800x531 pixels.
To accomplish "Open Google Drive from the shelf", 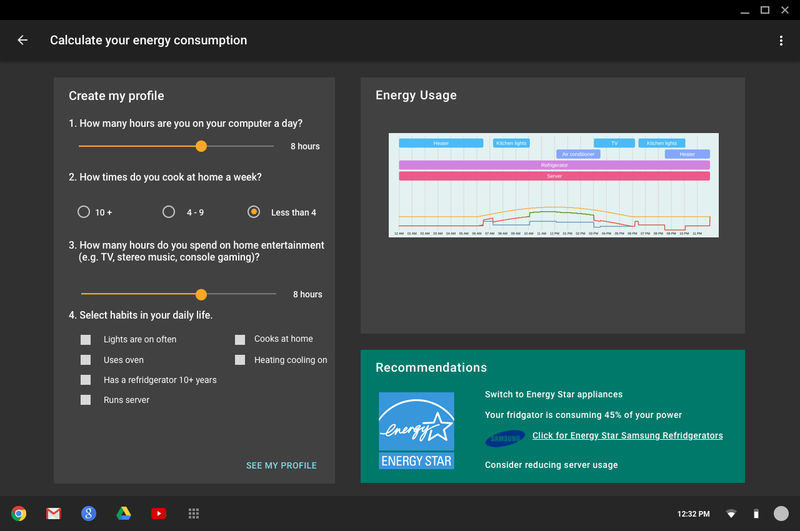I will click(x=124, y=513).
